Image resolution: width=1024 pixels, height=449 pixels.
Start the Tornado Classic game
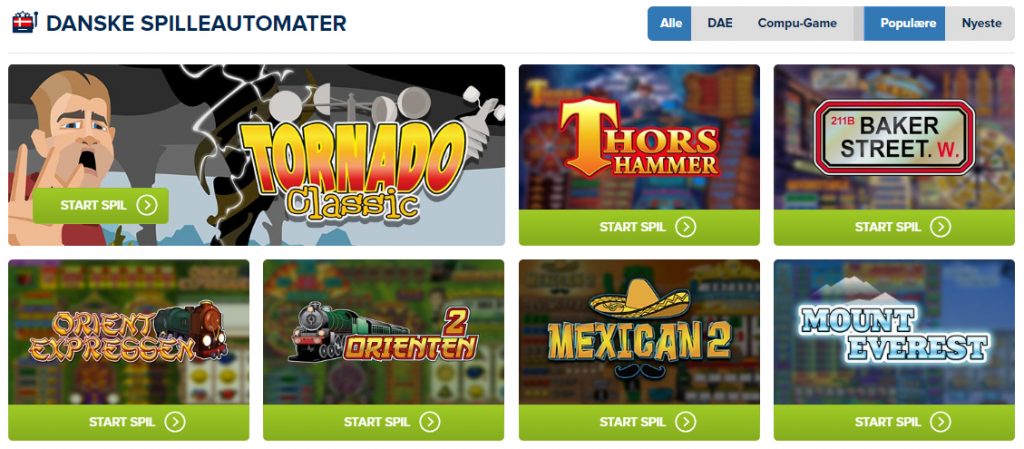click(x=101, y=206)
